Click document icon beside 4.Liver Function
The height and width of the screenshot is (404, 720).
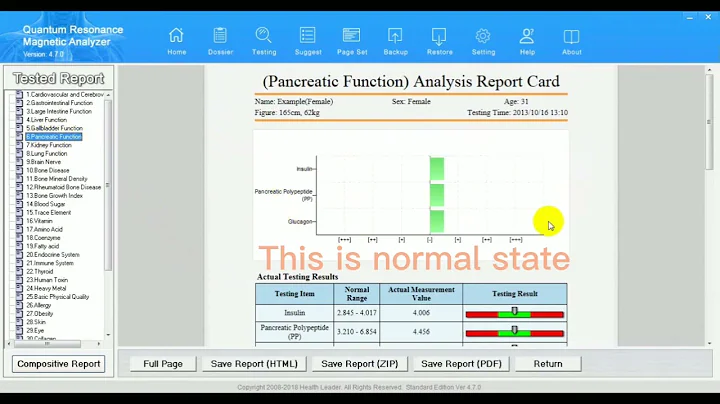tap(19, 120)
